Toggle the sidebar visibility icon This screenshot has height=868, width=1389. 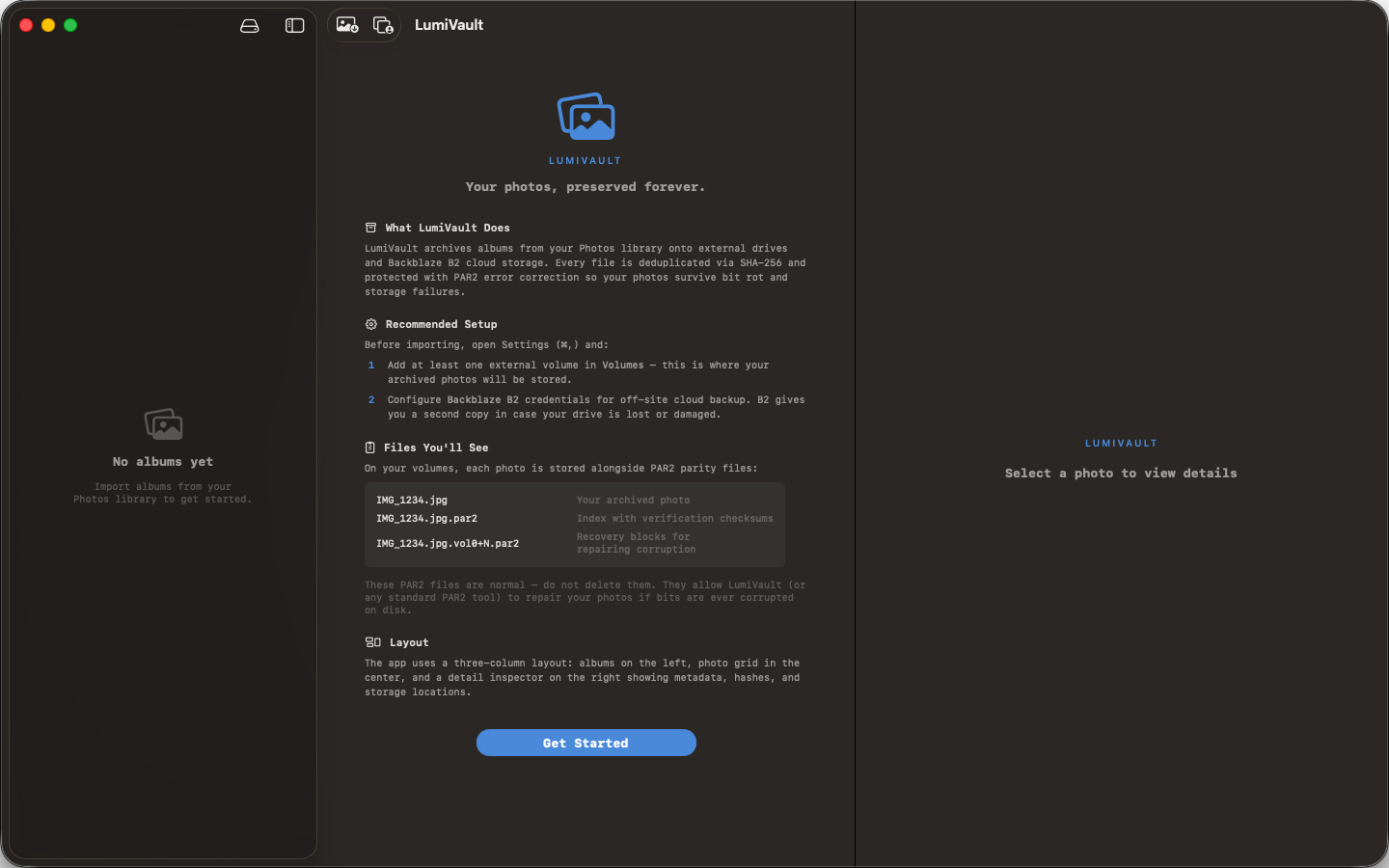[295, 26]
